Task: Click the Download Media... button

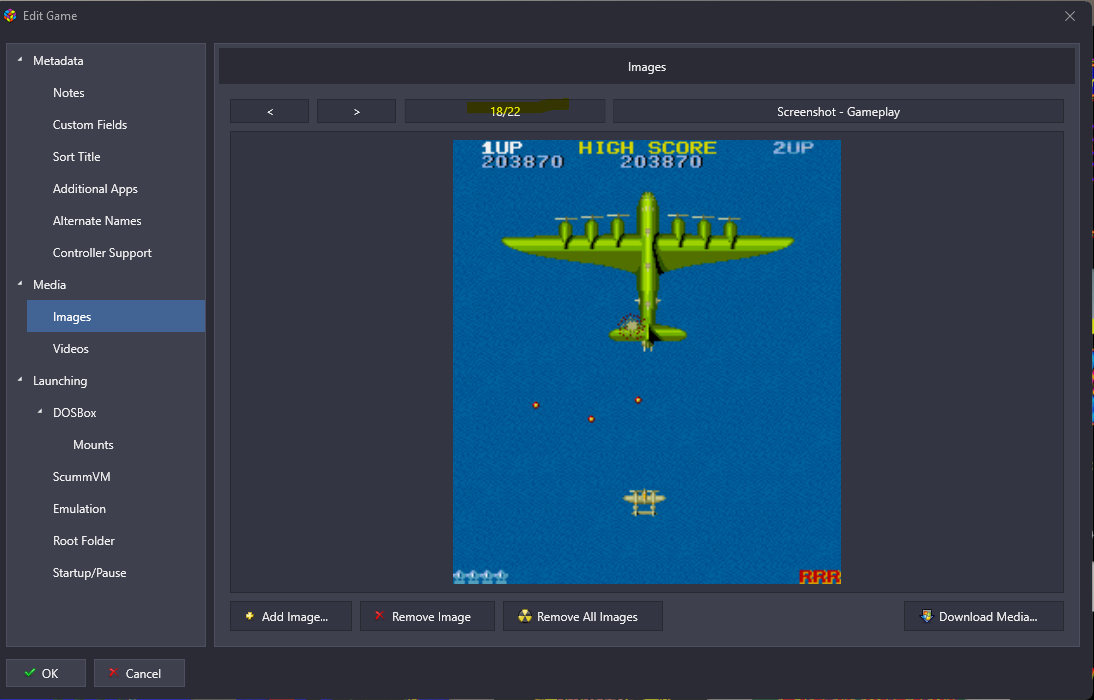Action: click(x=984, y=616)
